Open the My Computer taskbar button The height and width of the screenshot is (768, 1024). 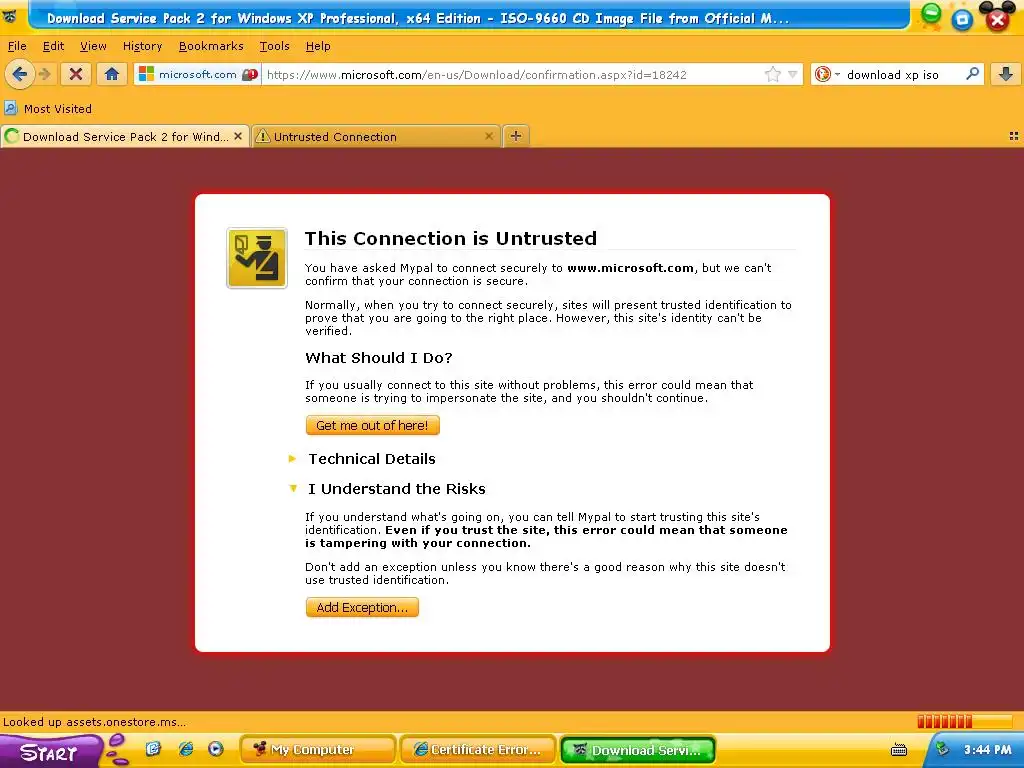click(x=317, y=750)
